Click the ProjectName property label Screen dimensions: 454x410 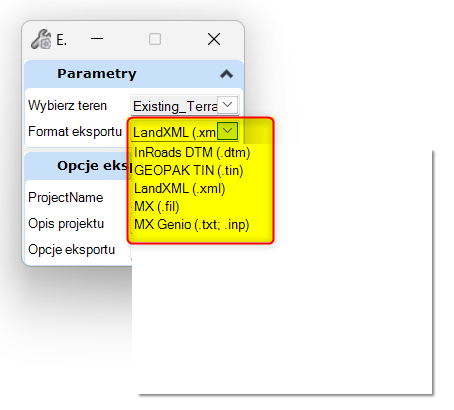pos(66,197)
